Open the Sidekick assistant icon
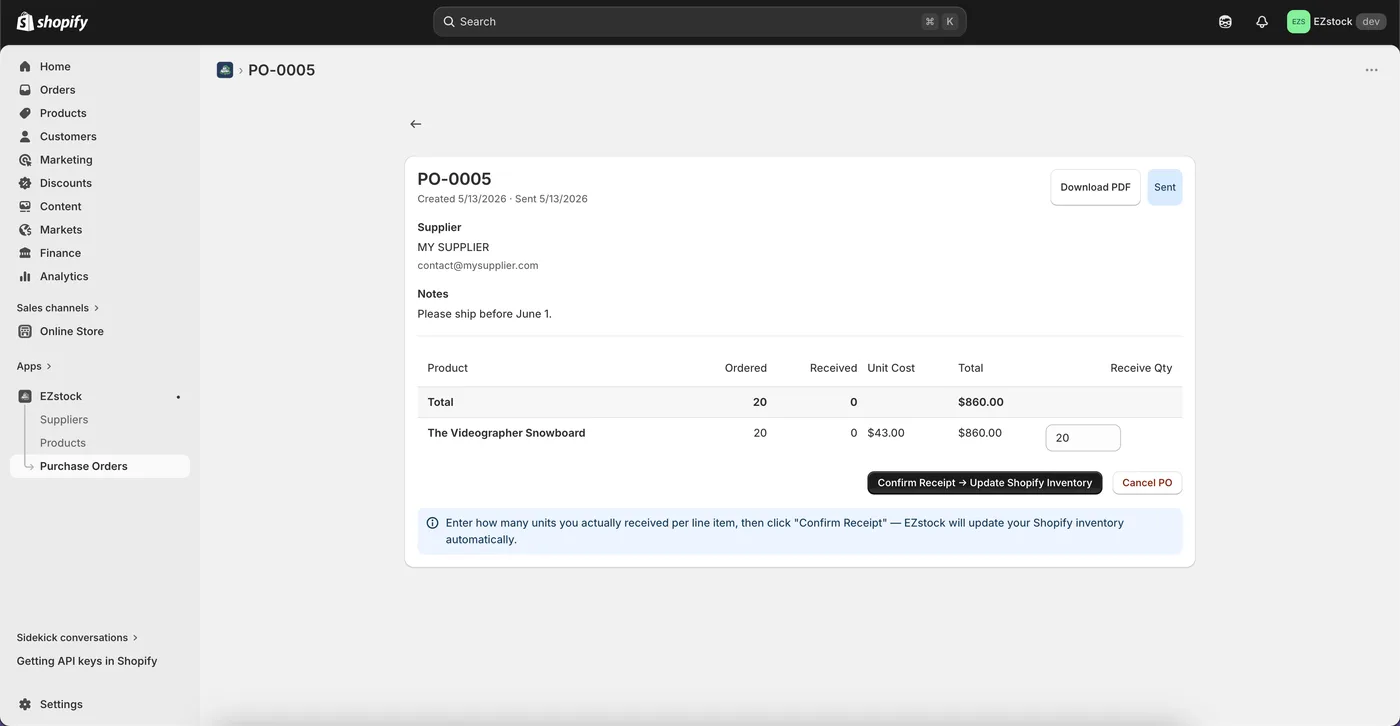 coord(1225,21)
